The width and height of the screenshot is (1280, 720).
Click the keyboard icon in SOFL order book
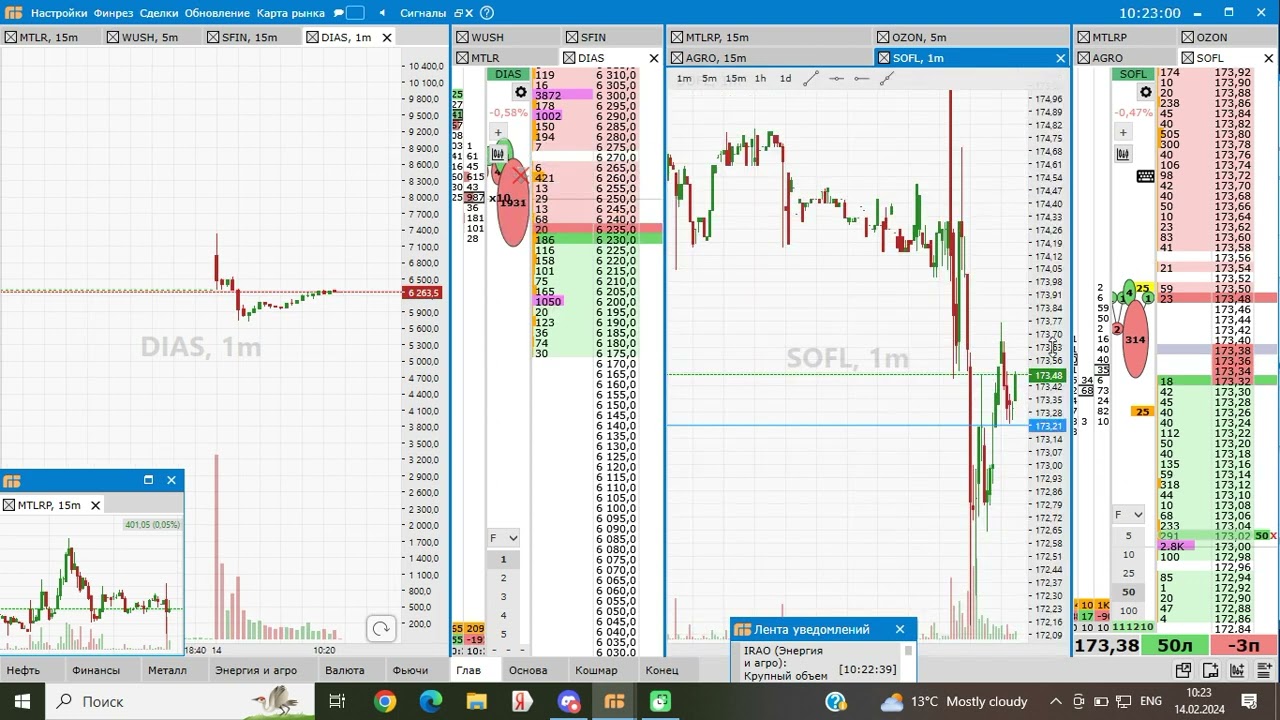tap(1145, 176)
